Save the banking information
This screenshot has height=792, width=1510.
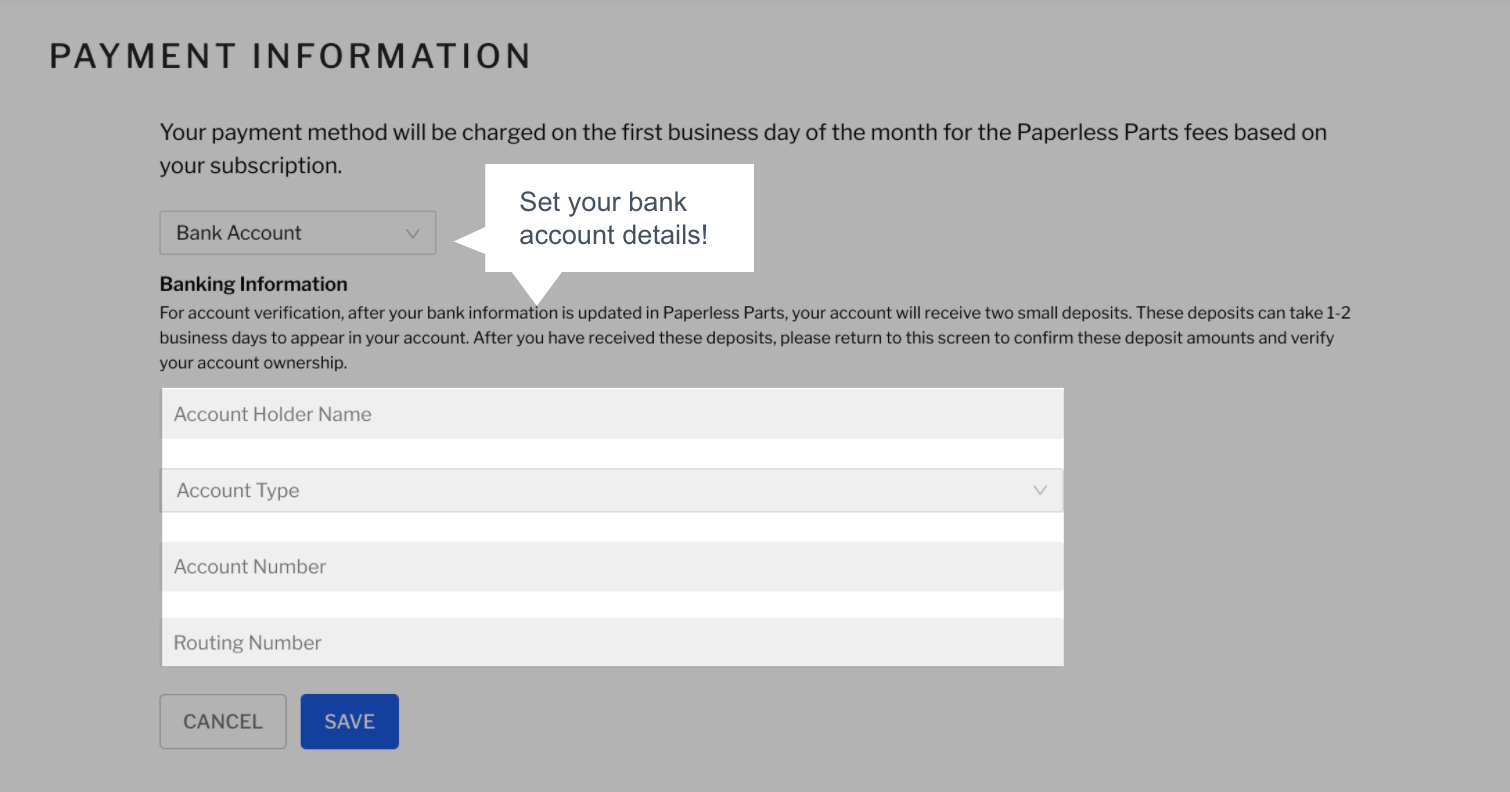[349, 721]
